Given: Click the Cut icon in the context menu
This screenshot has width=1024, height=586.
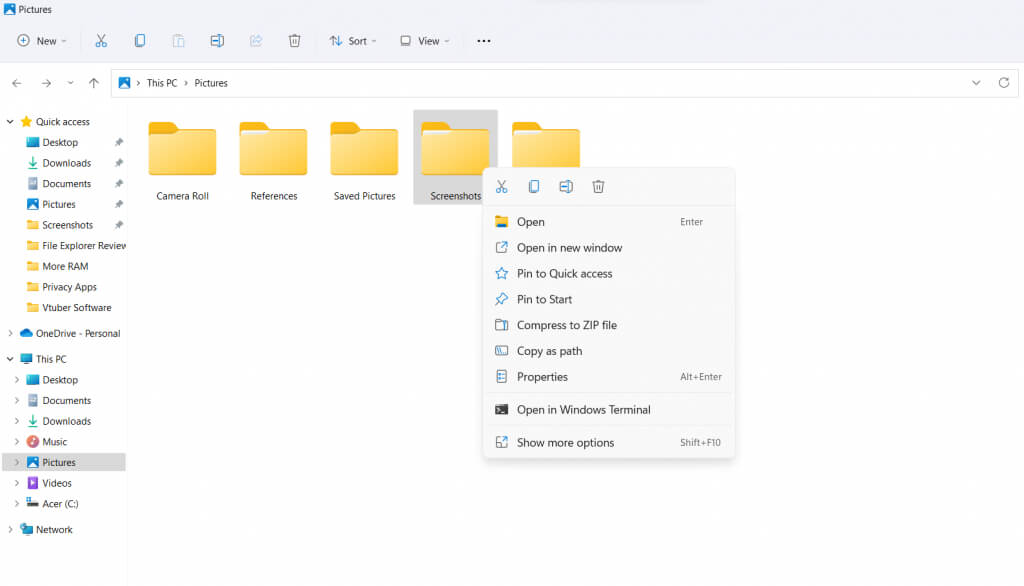Looking at the screenshot, I should [502, 187].
